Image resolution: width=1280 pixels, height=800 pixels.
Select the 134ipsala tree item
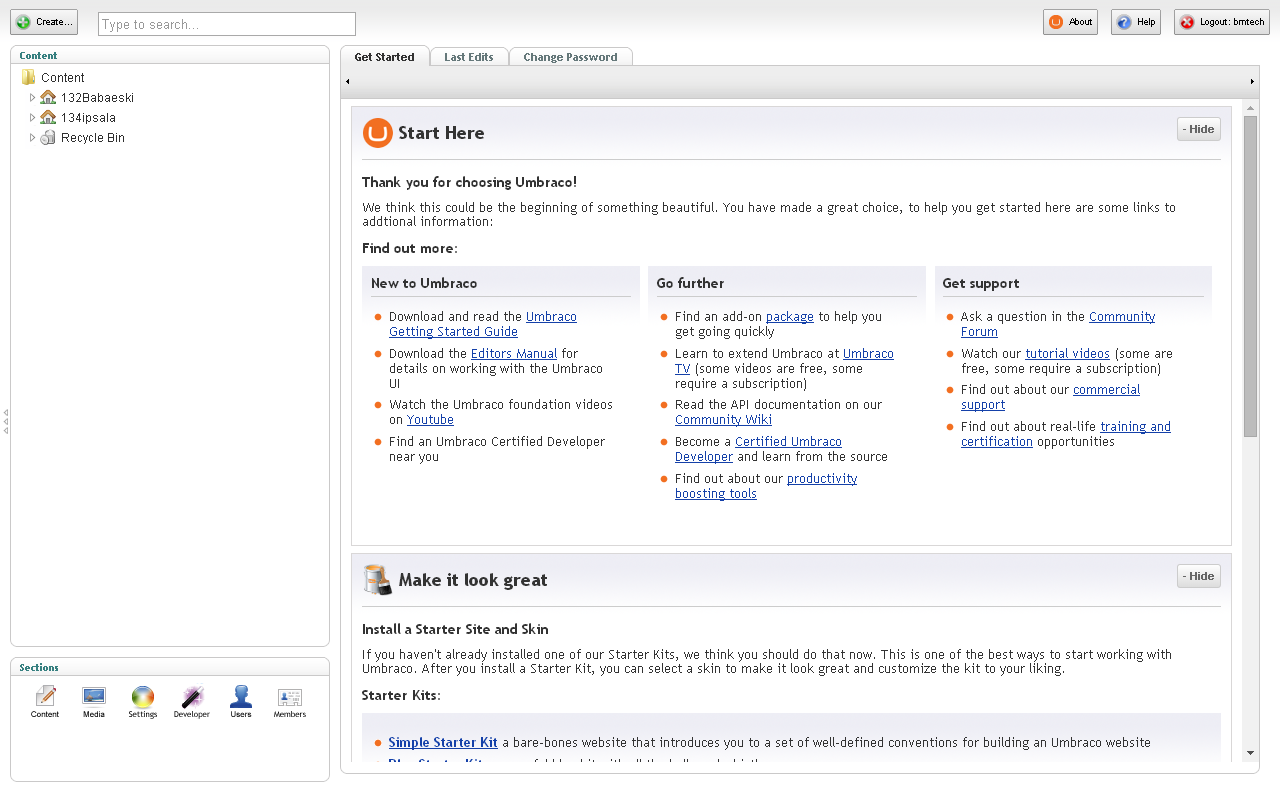coord(86,118)
